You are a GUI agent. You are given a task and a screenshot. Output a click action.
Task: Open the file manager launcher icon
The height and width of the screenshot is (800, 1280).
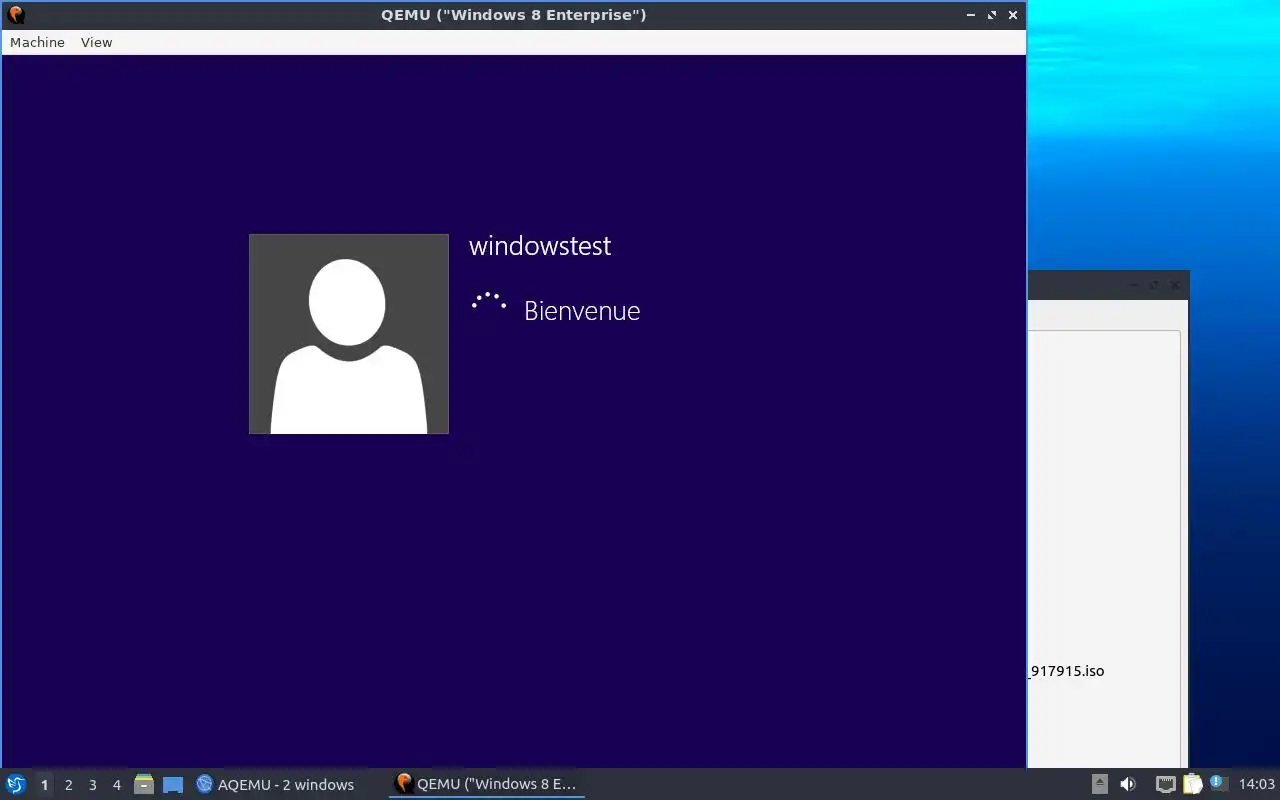point(144,784)
